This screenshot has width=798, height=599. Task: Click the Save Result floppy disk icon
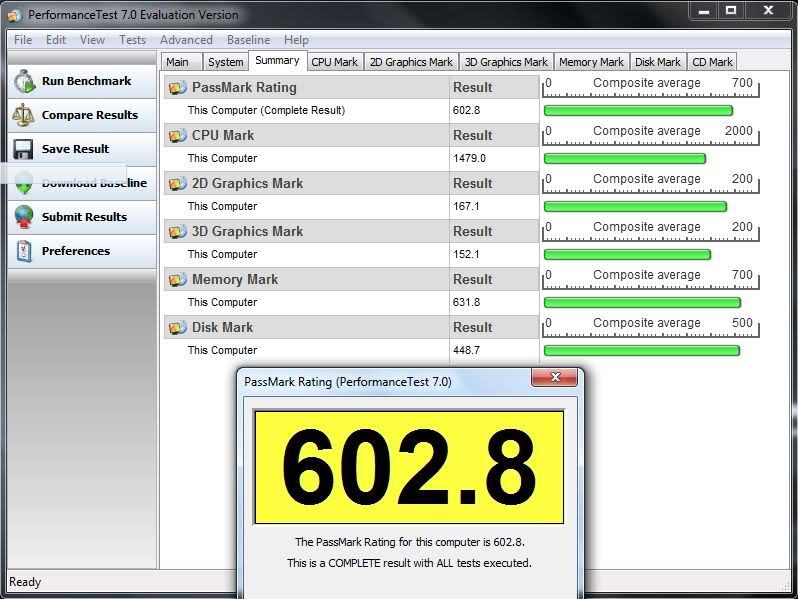(23, 150)
